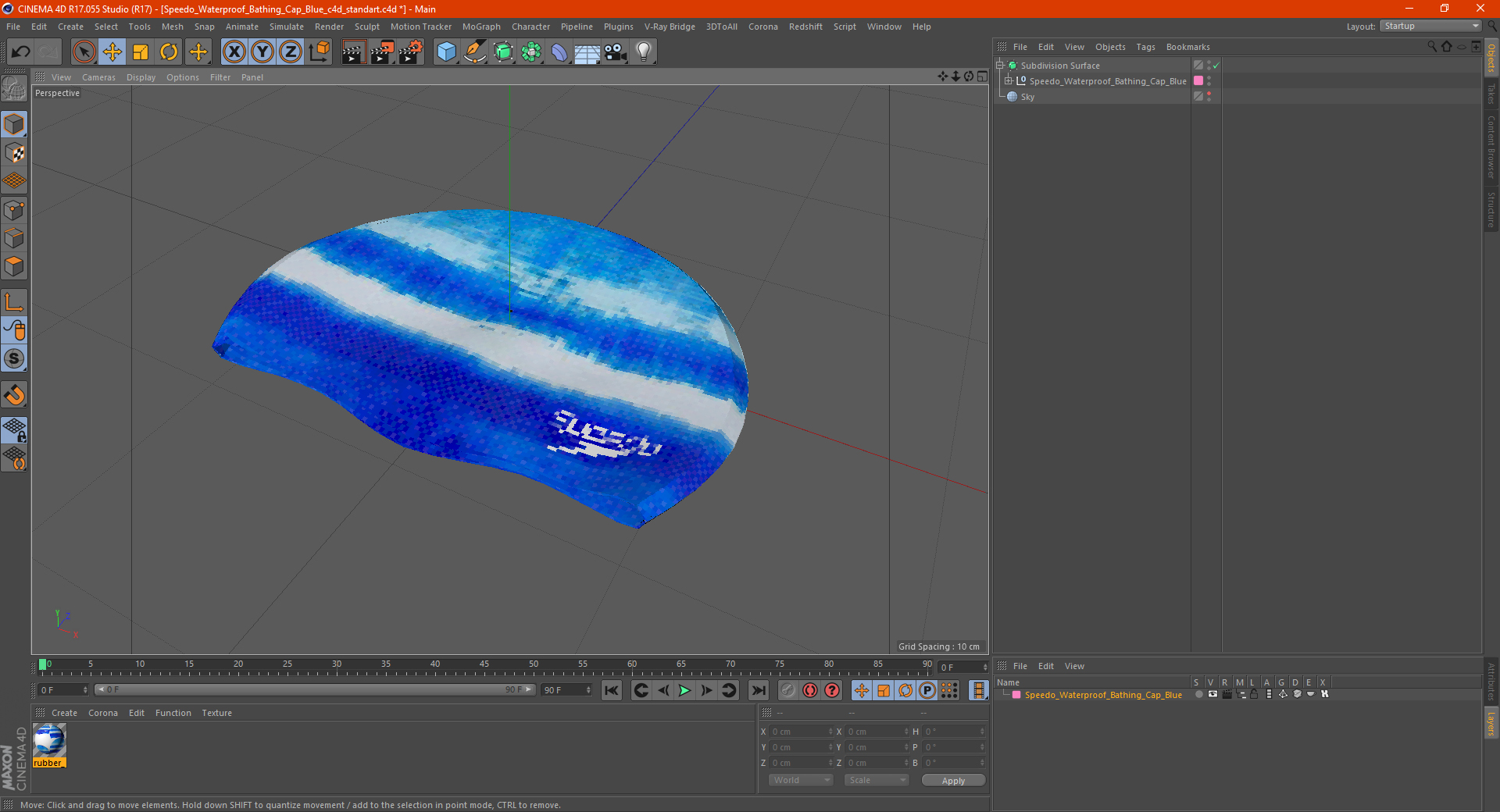Add a Subdivision Surface generator
This screenshot has width=1500, height=812.
[503, 52]
